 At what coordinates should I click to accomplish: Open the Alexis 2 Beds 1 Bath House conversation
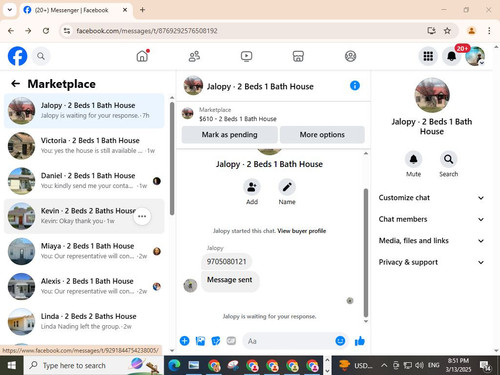tap(84, 286)
